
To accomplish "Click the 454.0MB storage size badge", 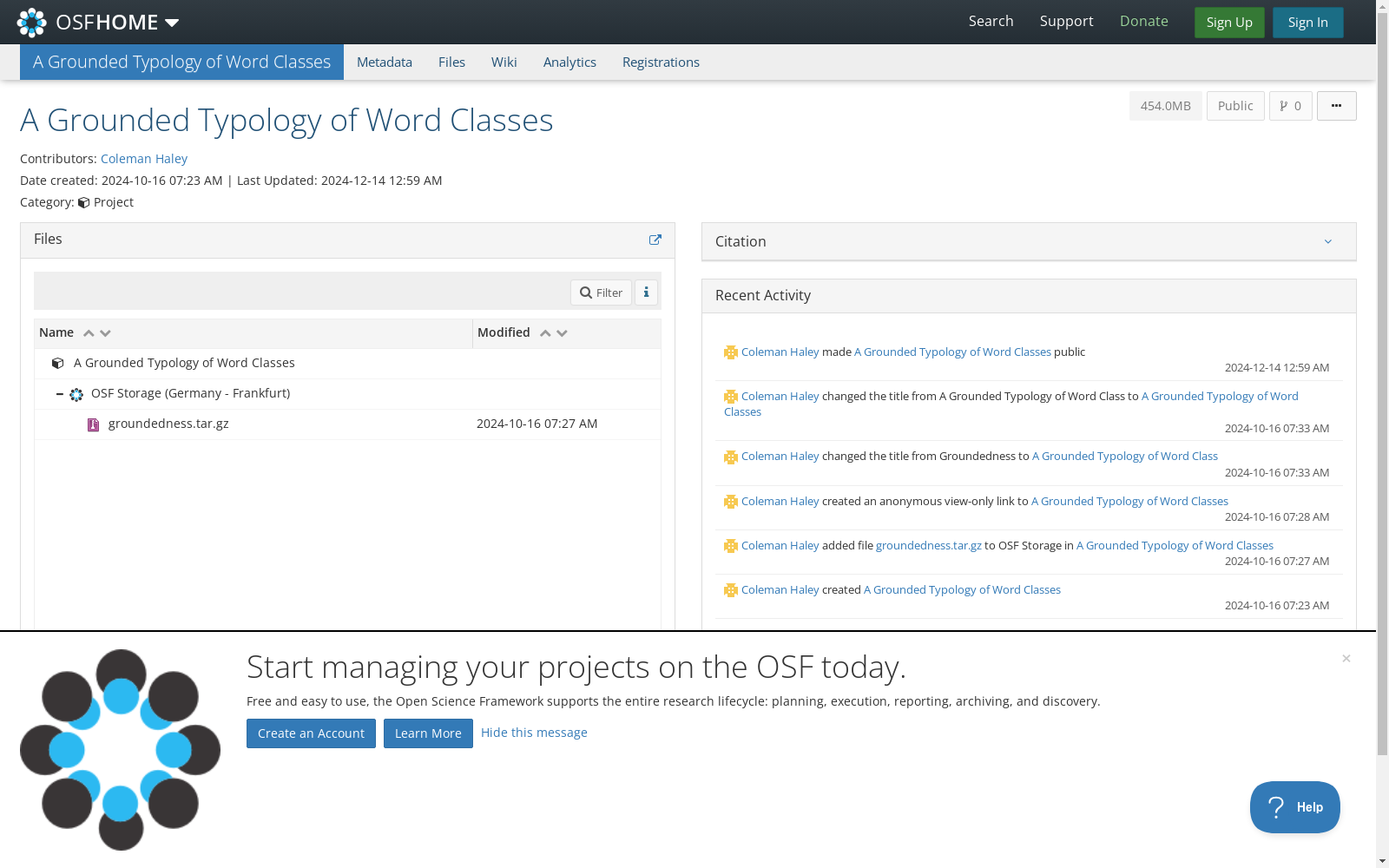I will (1165, 106).
